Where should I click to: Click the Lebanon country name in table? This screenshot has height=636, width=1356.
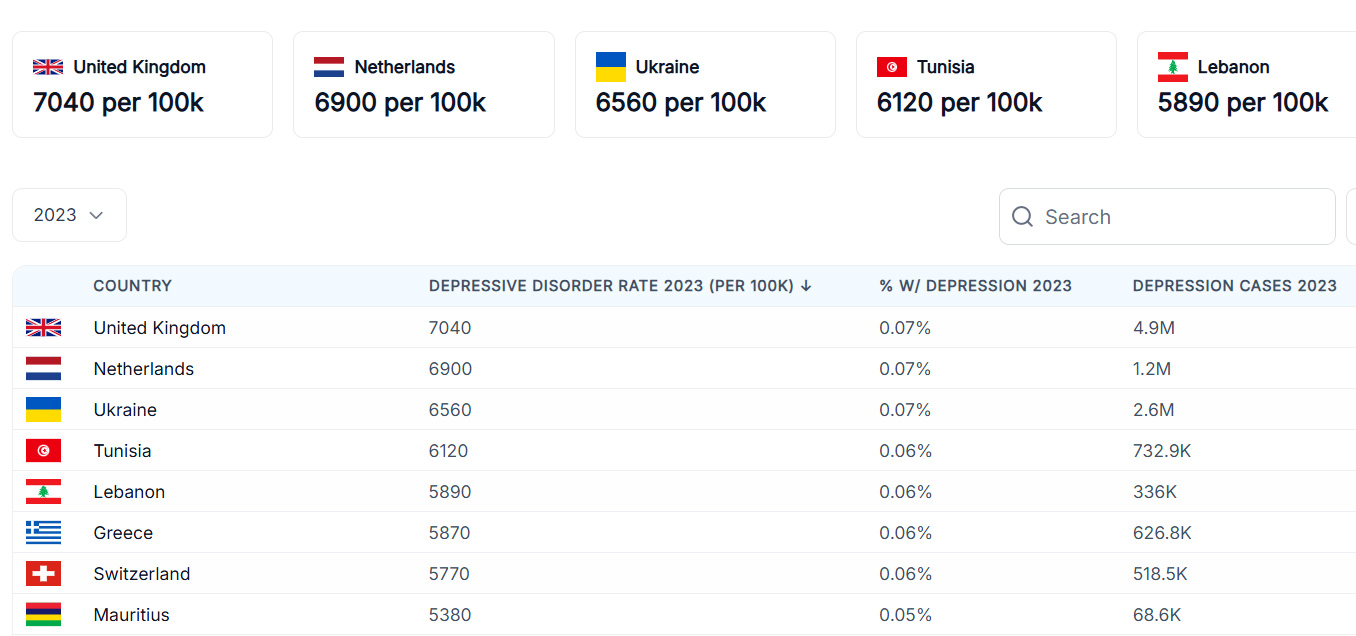pyautogui.click(x=129, y=492)
